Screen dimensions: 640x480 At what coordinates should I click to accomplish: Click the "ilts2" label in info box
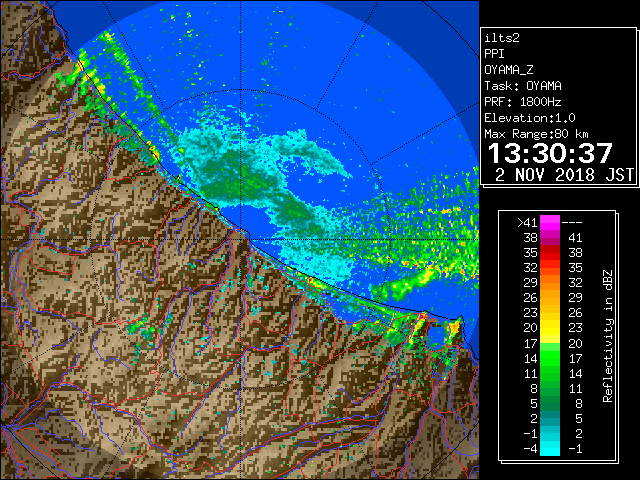click(502, 38)
